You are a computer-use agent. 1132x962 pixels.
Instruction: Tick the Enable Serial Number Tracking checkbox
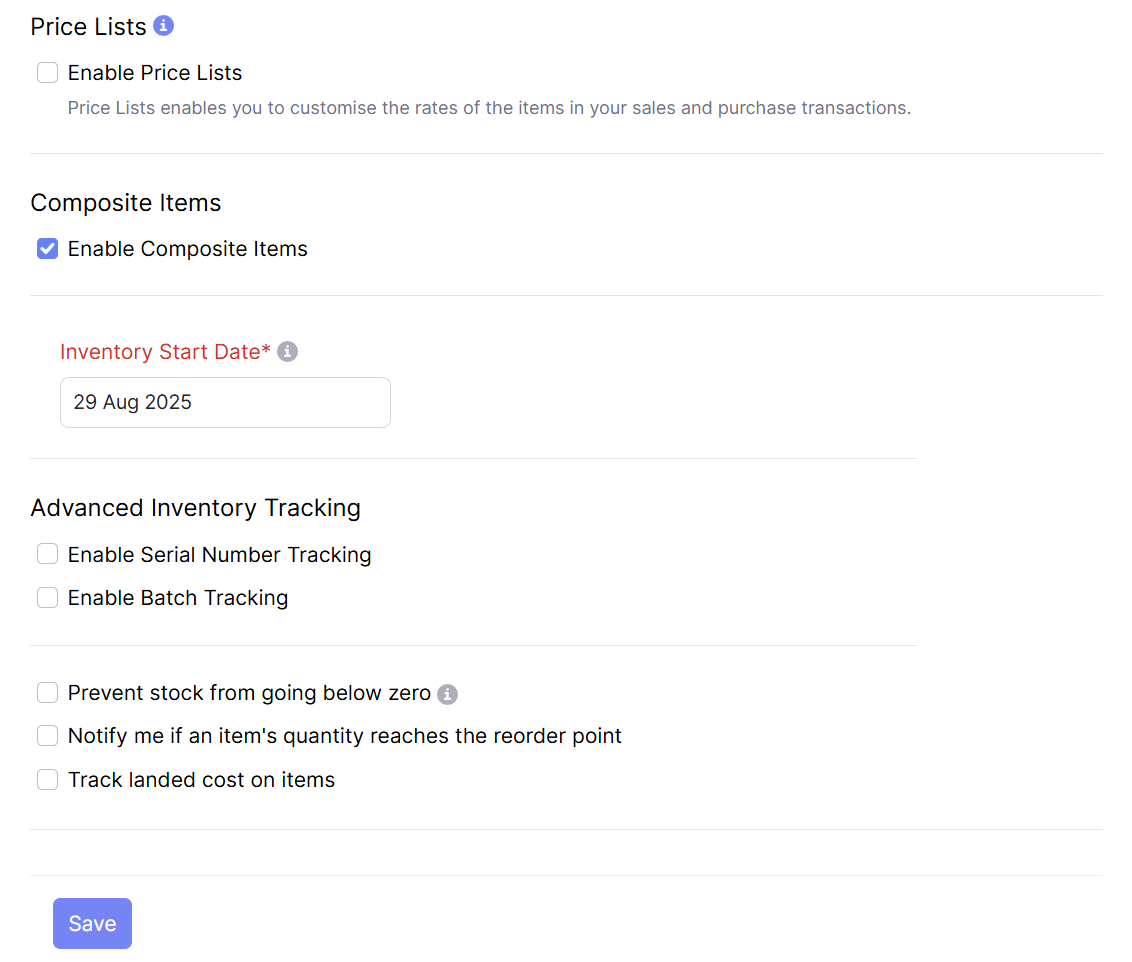coord(47,554)
